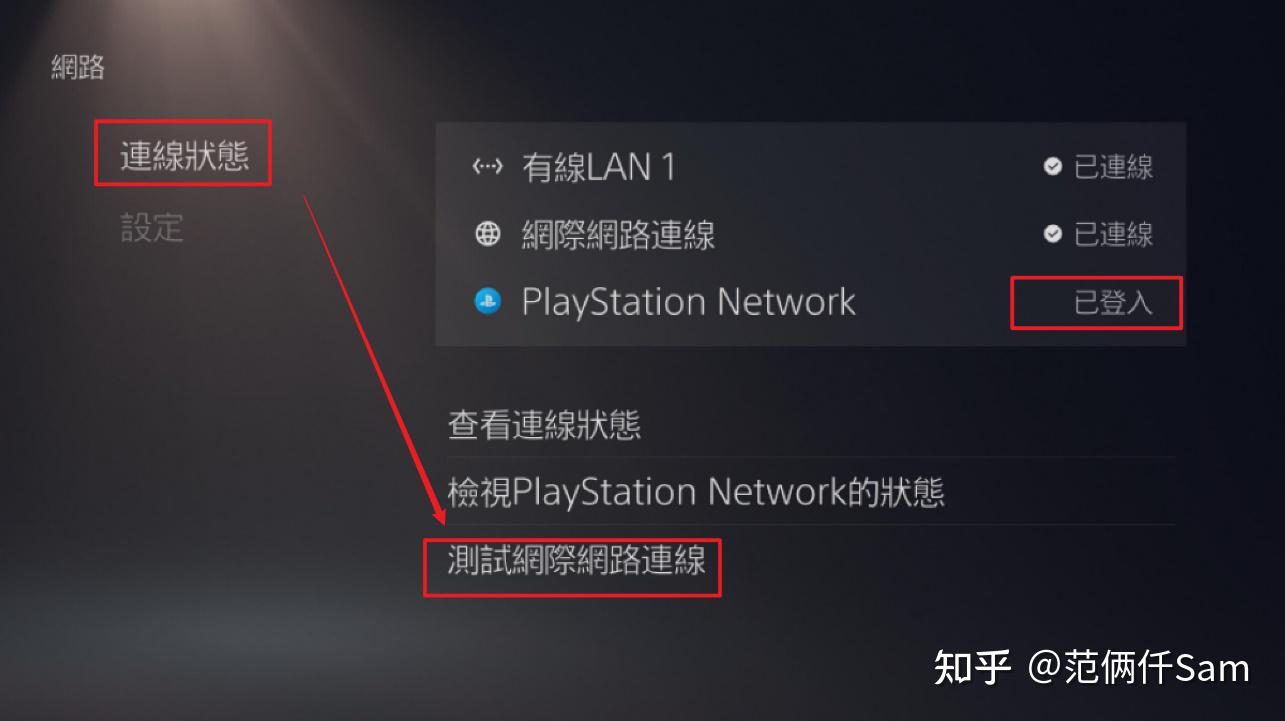Click the 有線LAN 1 label

(x=599, y=167)
